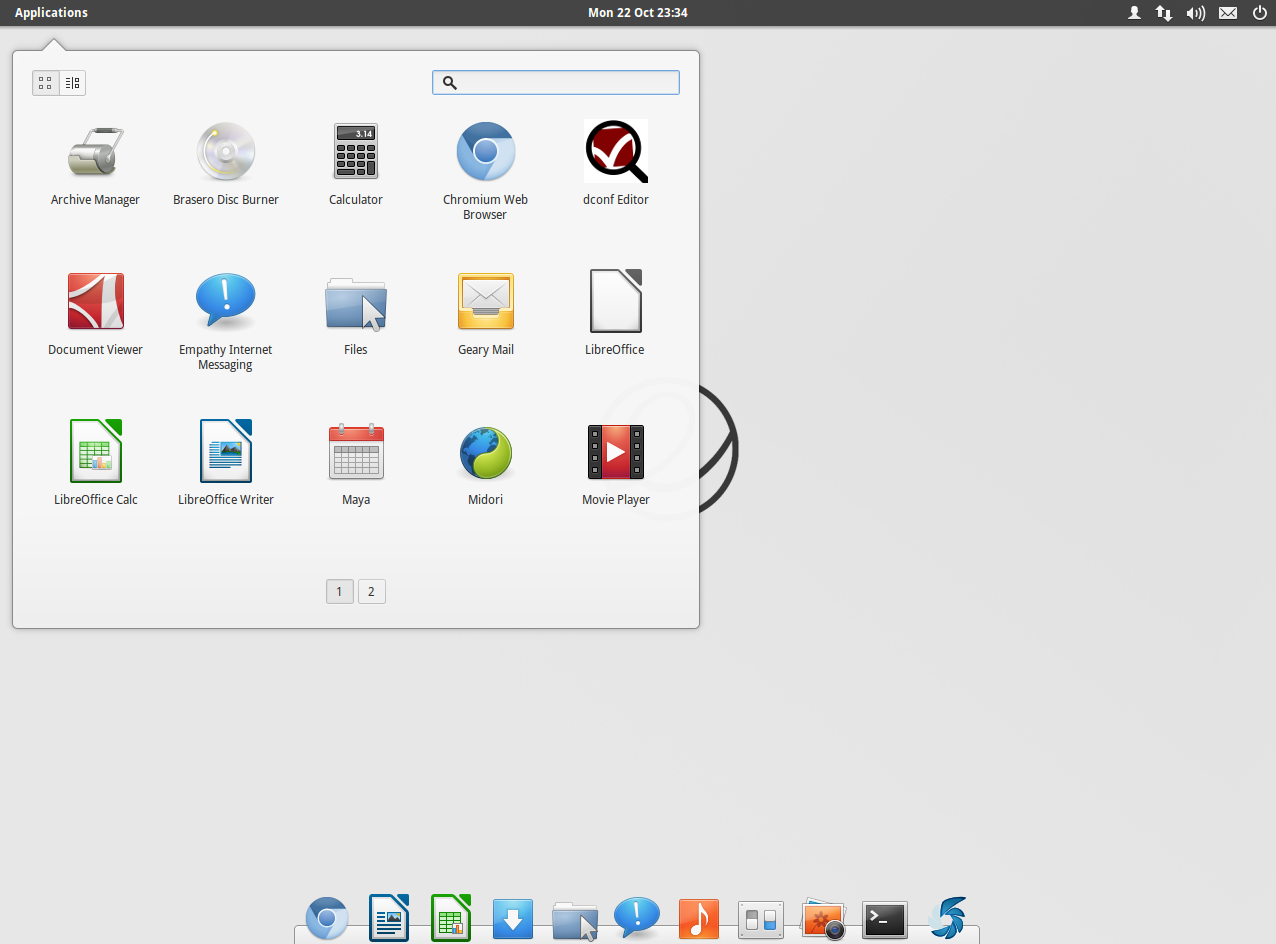This screenshot has width=1276, height=944.
Task: Go to page 2 of applications
Action: click(371, 592)
